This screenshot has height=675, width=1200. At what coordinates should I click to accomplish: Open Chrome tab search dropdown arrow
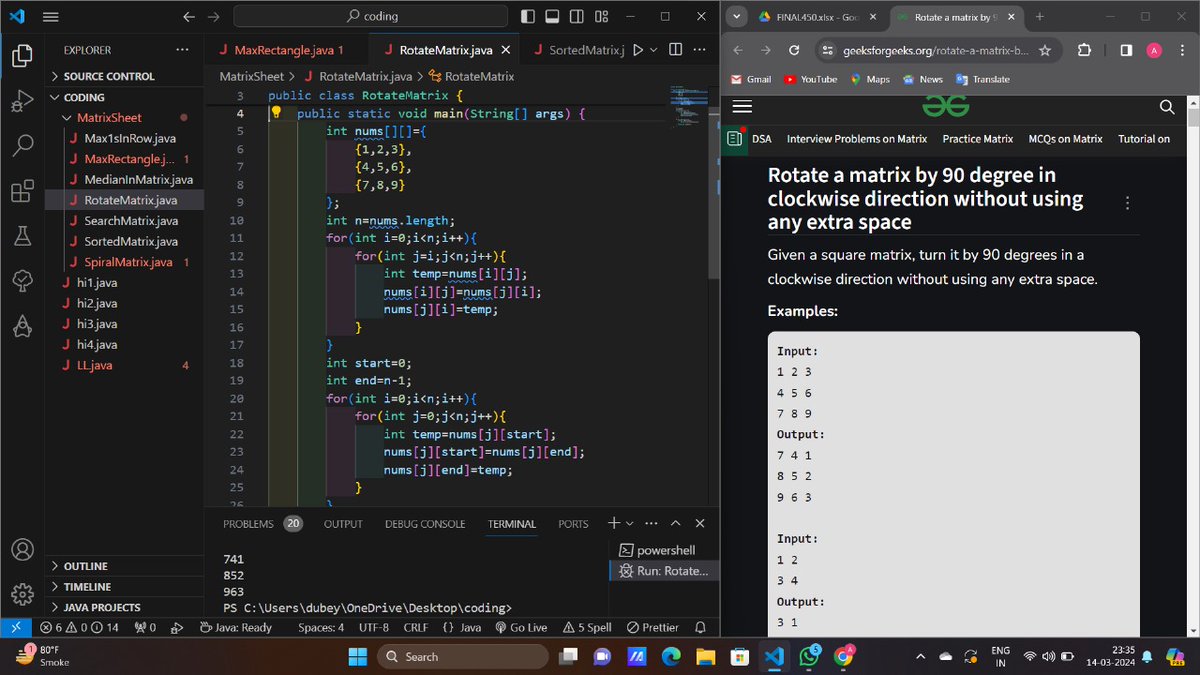tap(736, 17)
